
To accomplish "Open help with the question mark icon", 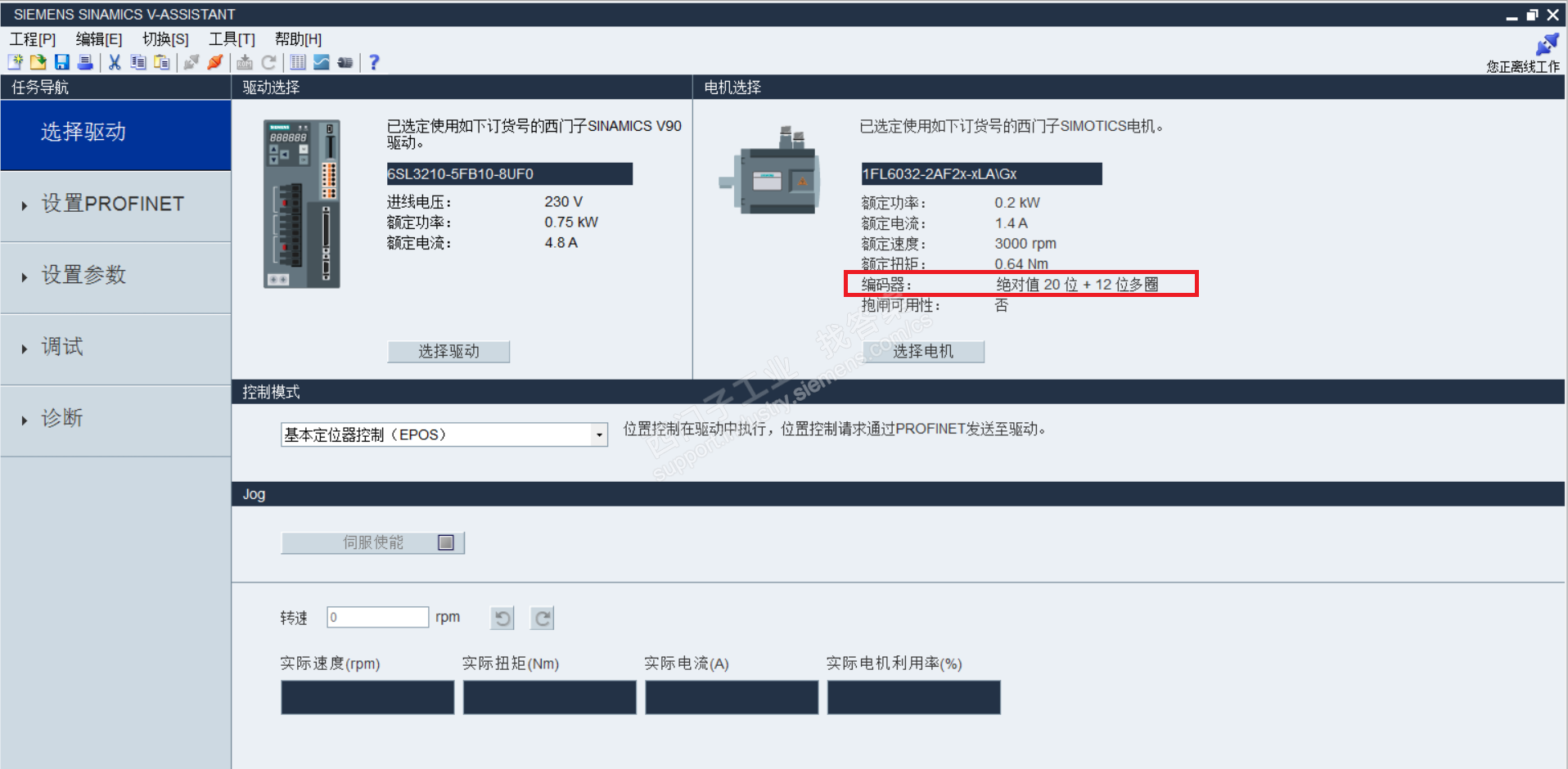I will point(374,62).
